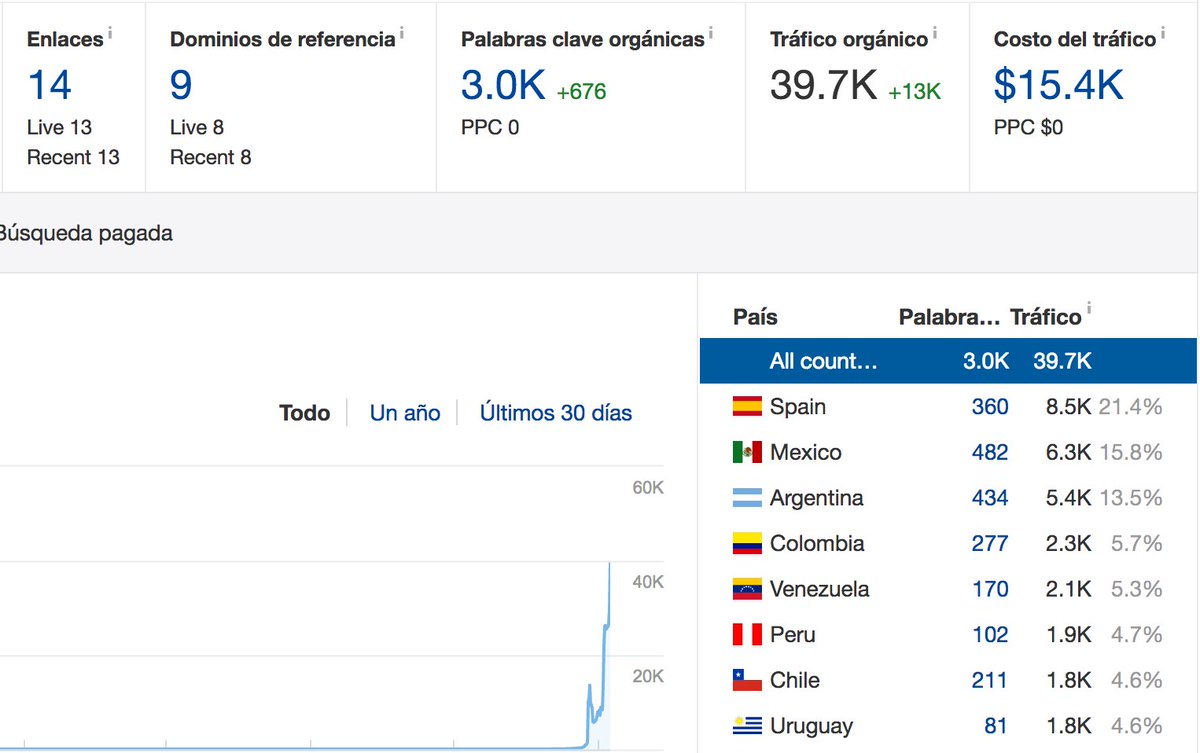Switch to the Búsqueda pagada tab

pos(86,233)
